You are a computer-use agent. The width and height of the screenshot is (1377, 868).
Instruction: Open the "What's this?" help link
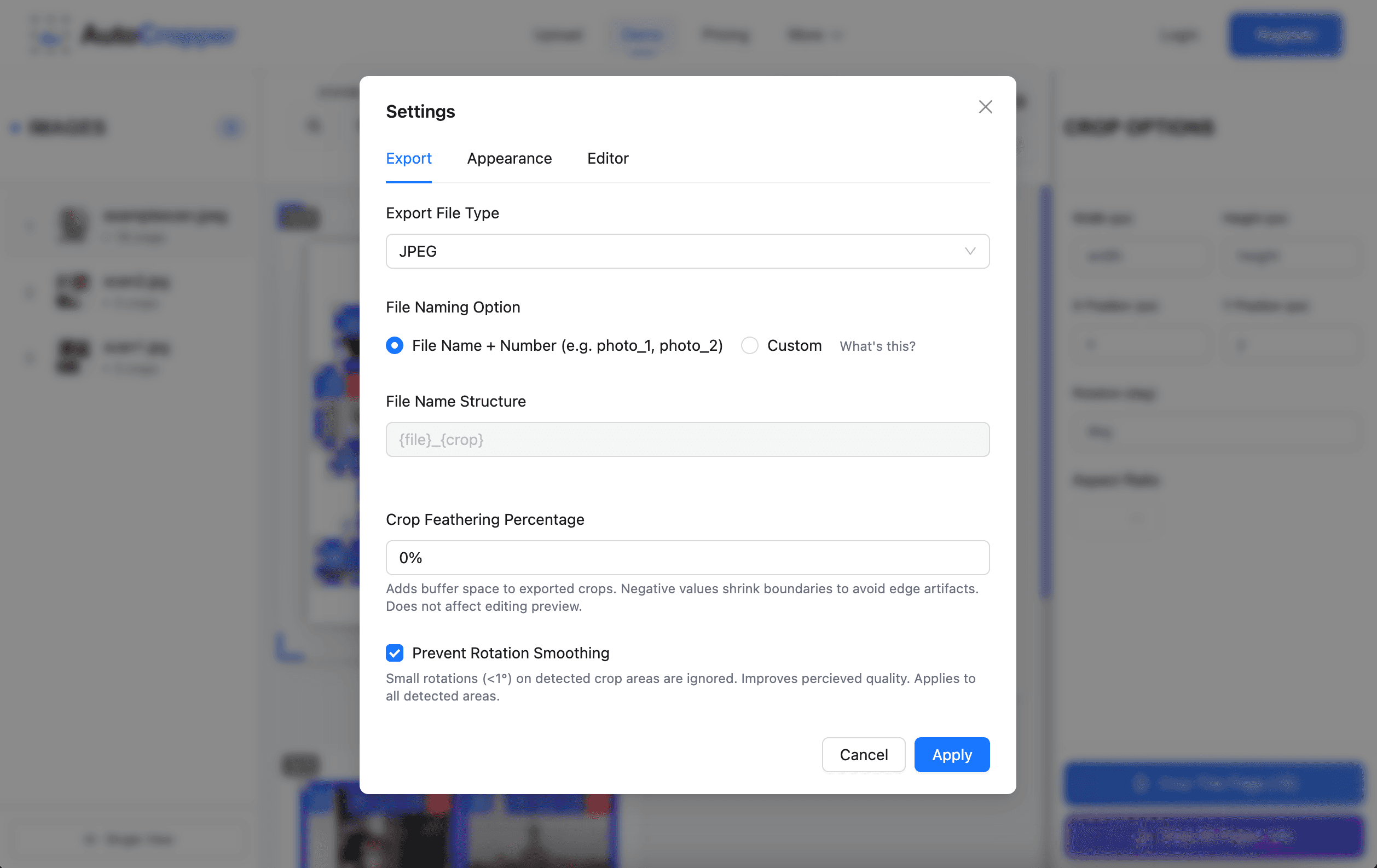[877, 345]
